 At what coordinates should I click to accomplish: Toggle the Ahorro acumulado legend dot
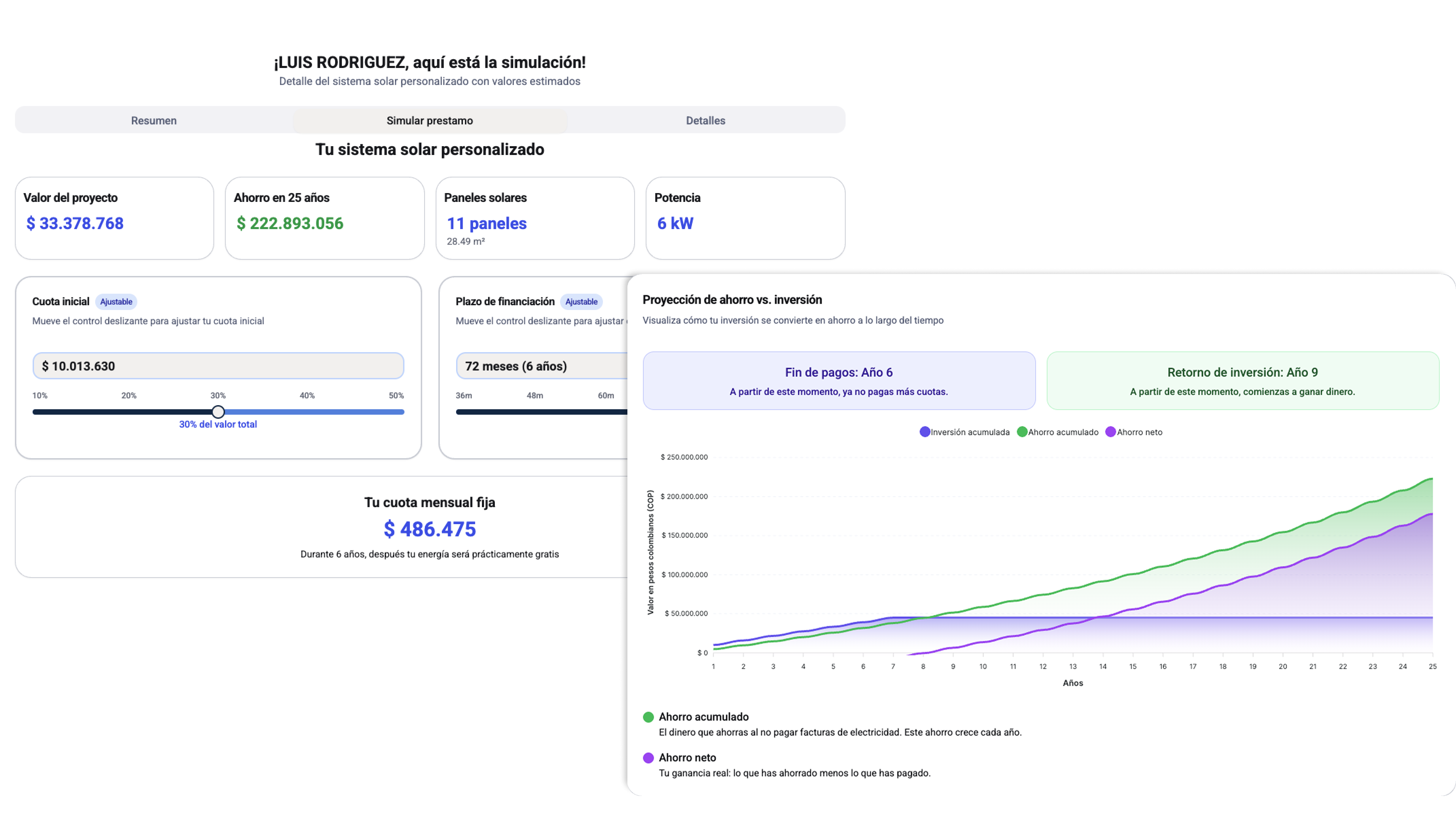click(1022, 432)
